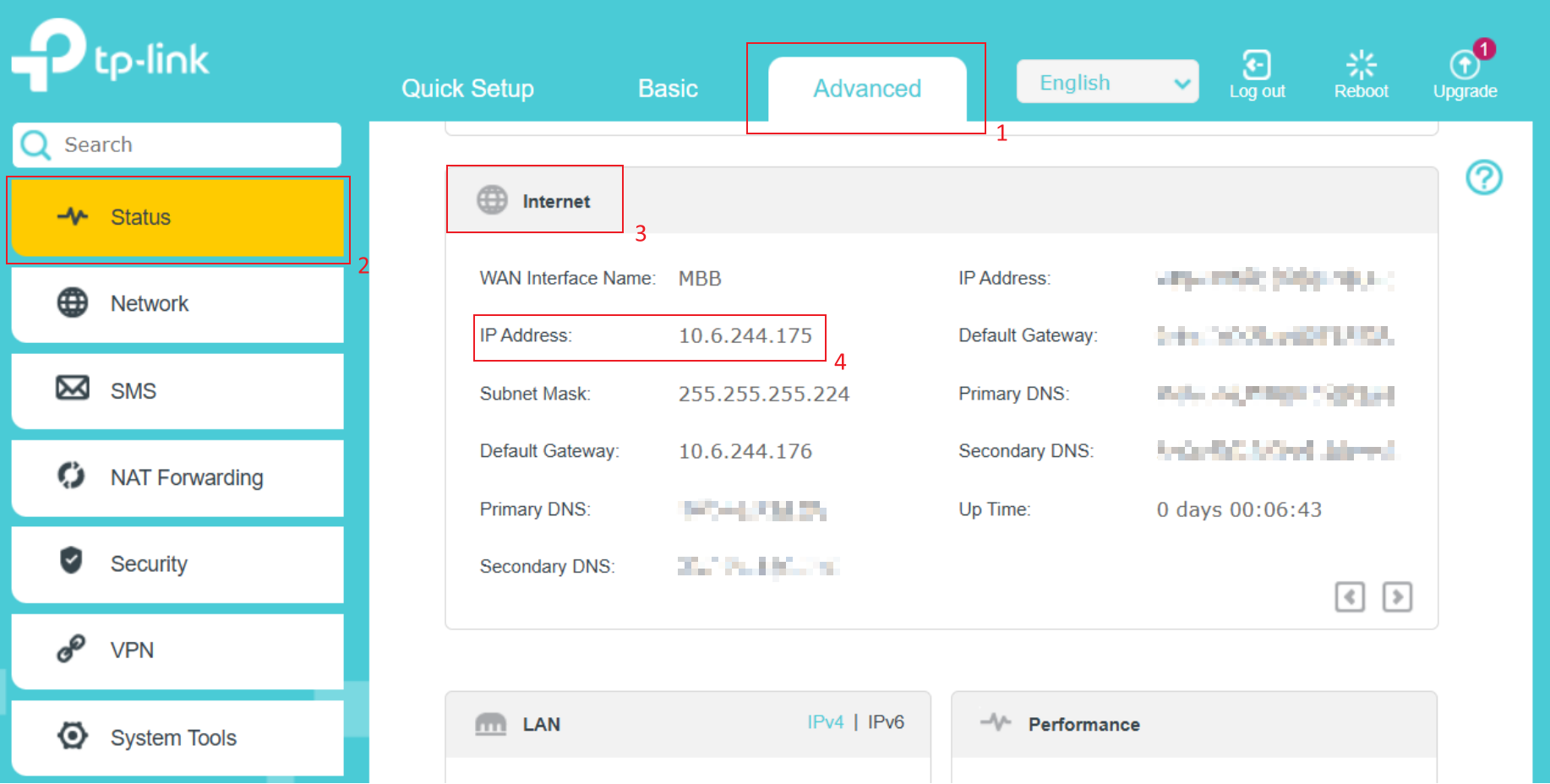Show the next Internet connection page
The image size is (1550, 784).
[1397, 597]
